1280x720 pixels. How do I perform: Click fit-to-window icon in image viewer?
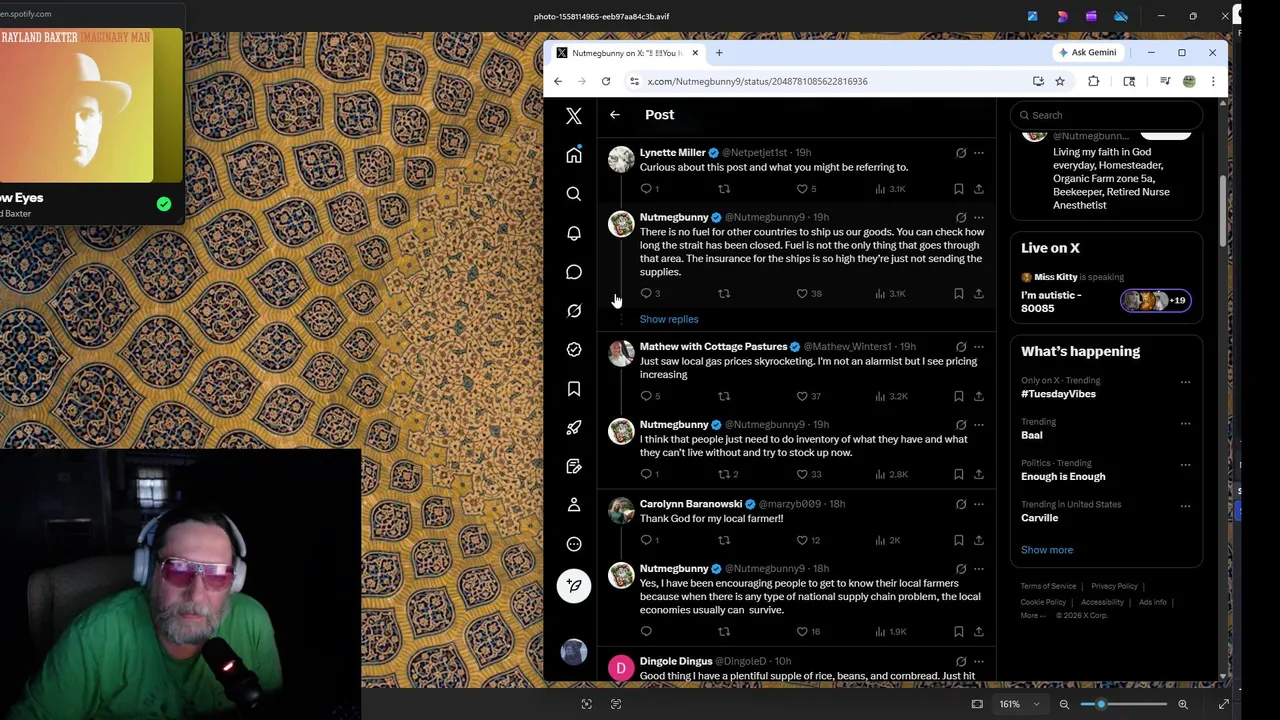tap(977, 704)
